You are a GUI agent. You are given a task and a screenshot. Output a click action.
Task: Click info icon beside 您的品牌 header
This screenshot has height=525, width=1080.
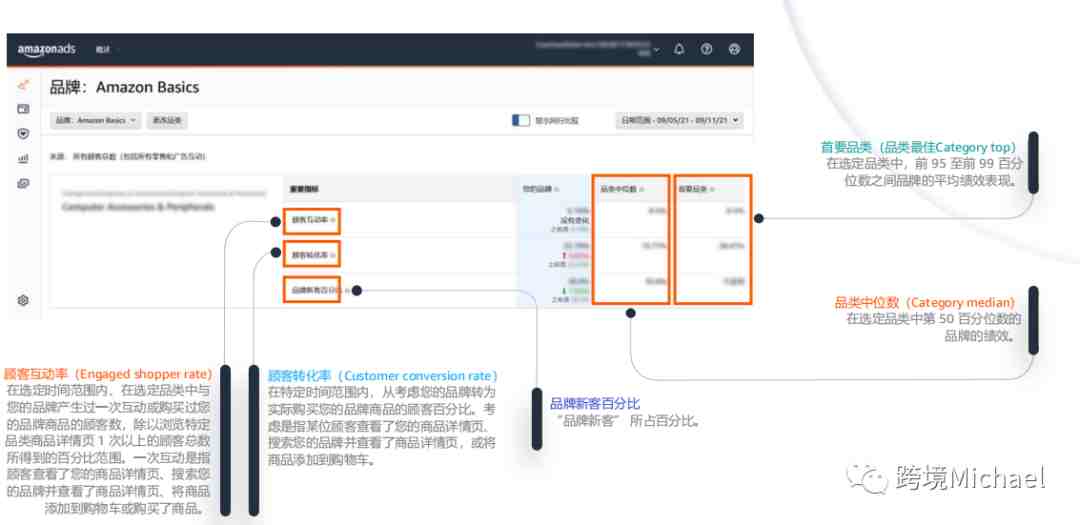coord(557,189)
